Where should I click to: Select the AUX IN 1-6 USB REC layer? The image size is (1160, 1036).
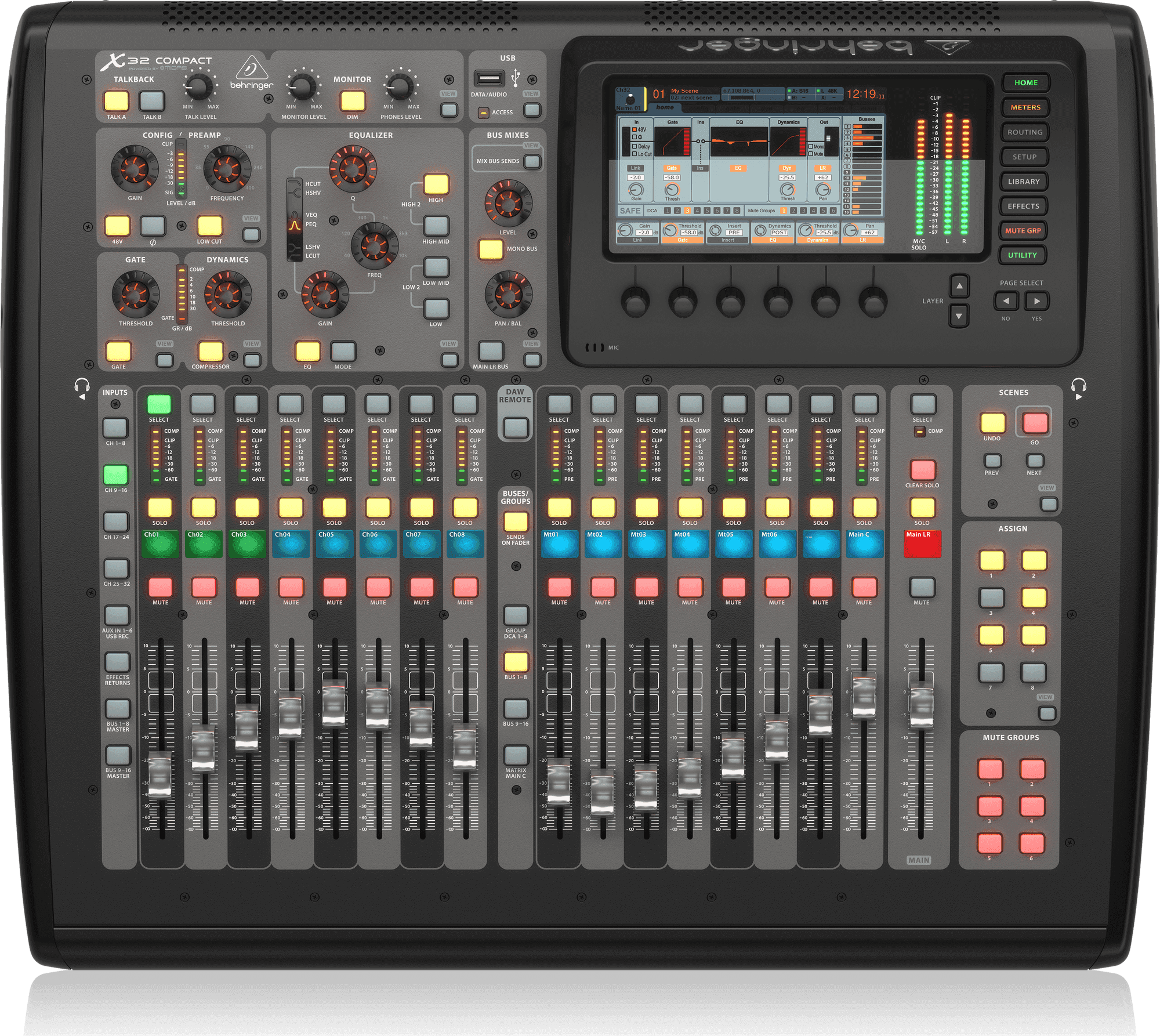click(x=117, y=615)
